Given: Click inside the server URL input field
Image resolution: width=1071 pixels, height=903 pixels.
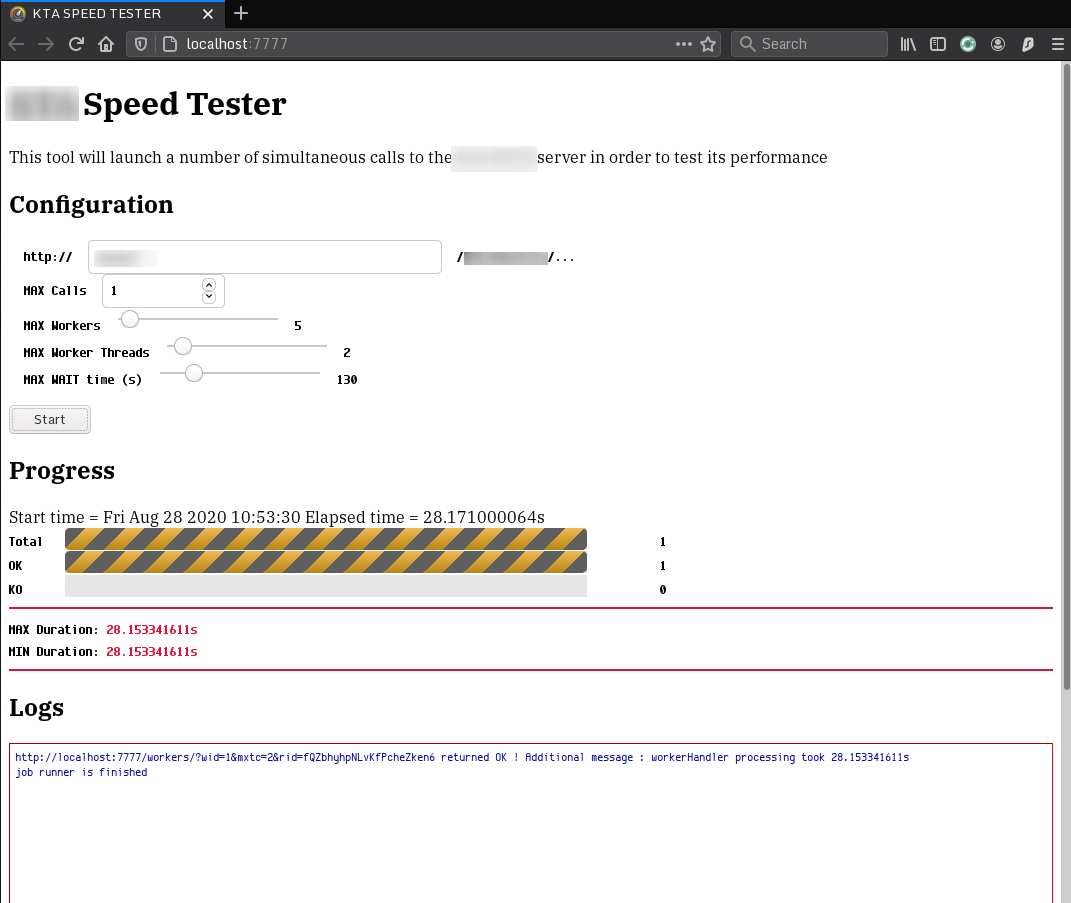Looking at the screenshot, I should coord(264,257).
